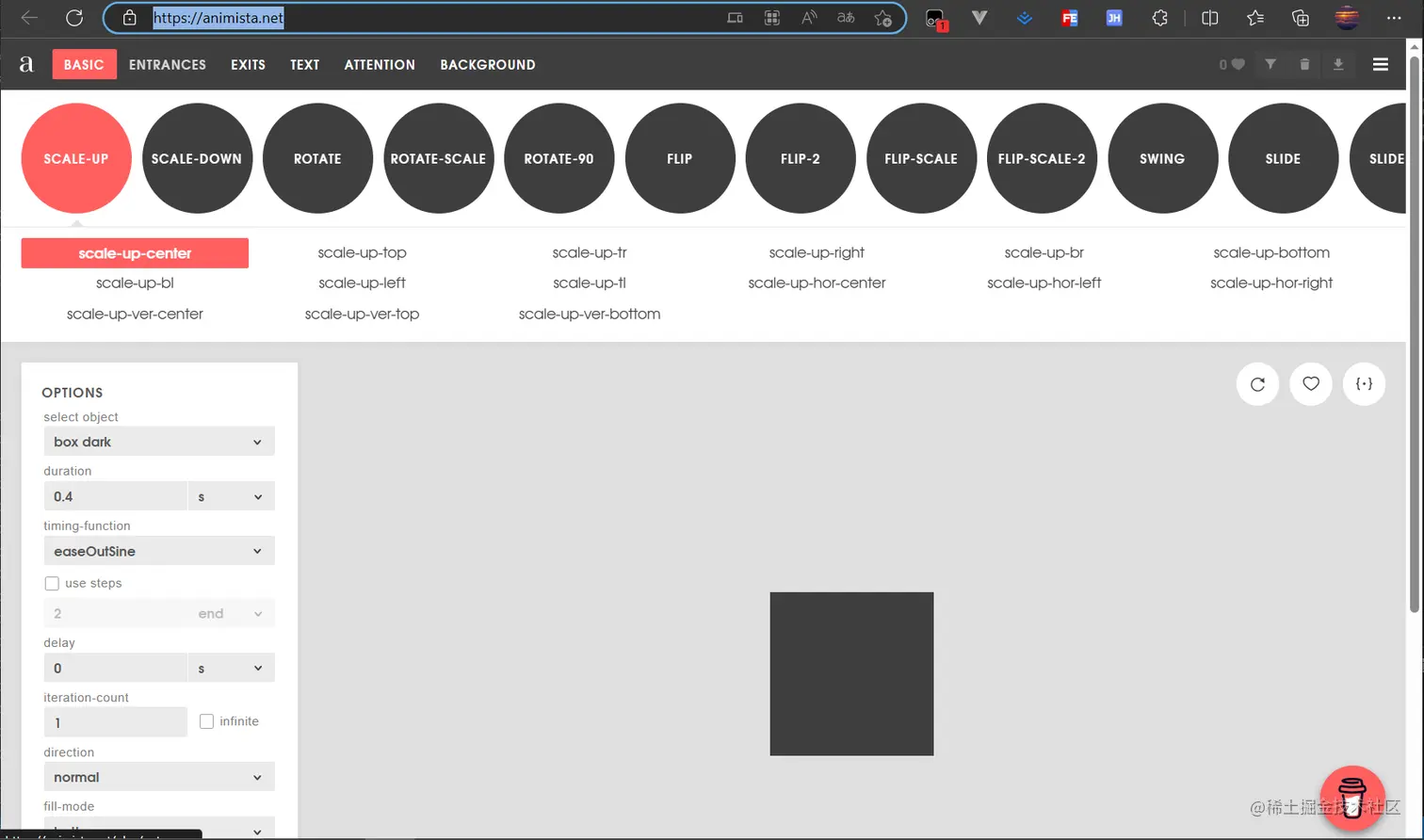Click the trash bin icon in header
The height and width of the screenshot is (840, 1424).
point(1304,64)
